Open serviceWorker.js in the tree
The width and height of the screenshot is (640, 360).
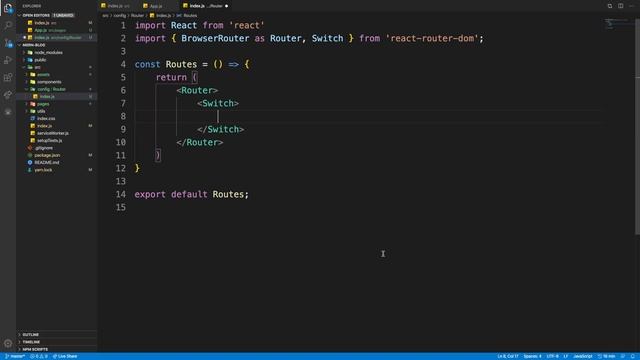(53, 133)
